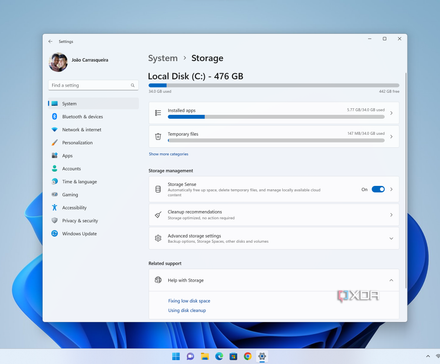440x364 pixels.
Task: Click the Settings window scrollbar
Action: coord(405,180)
